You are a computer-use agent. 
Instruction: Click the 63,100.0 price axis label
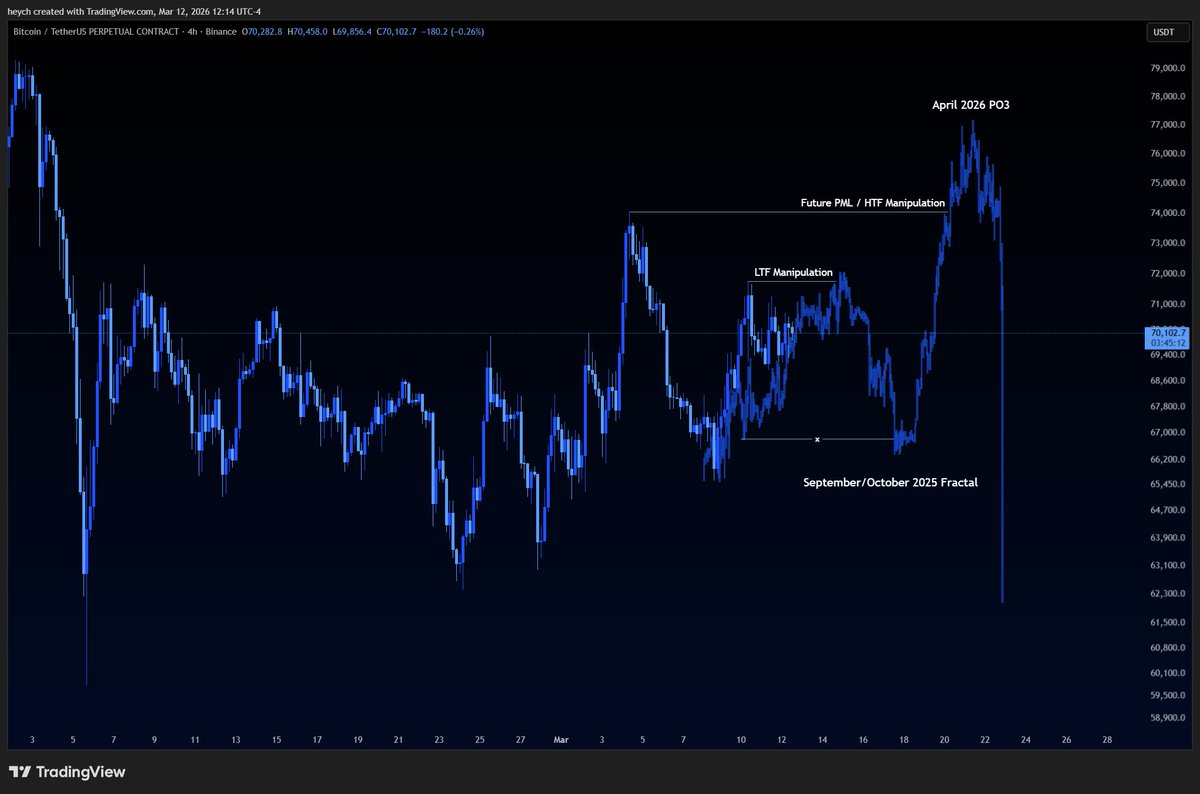[1168, 566]
